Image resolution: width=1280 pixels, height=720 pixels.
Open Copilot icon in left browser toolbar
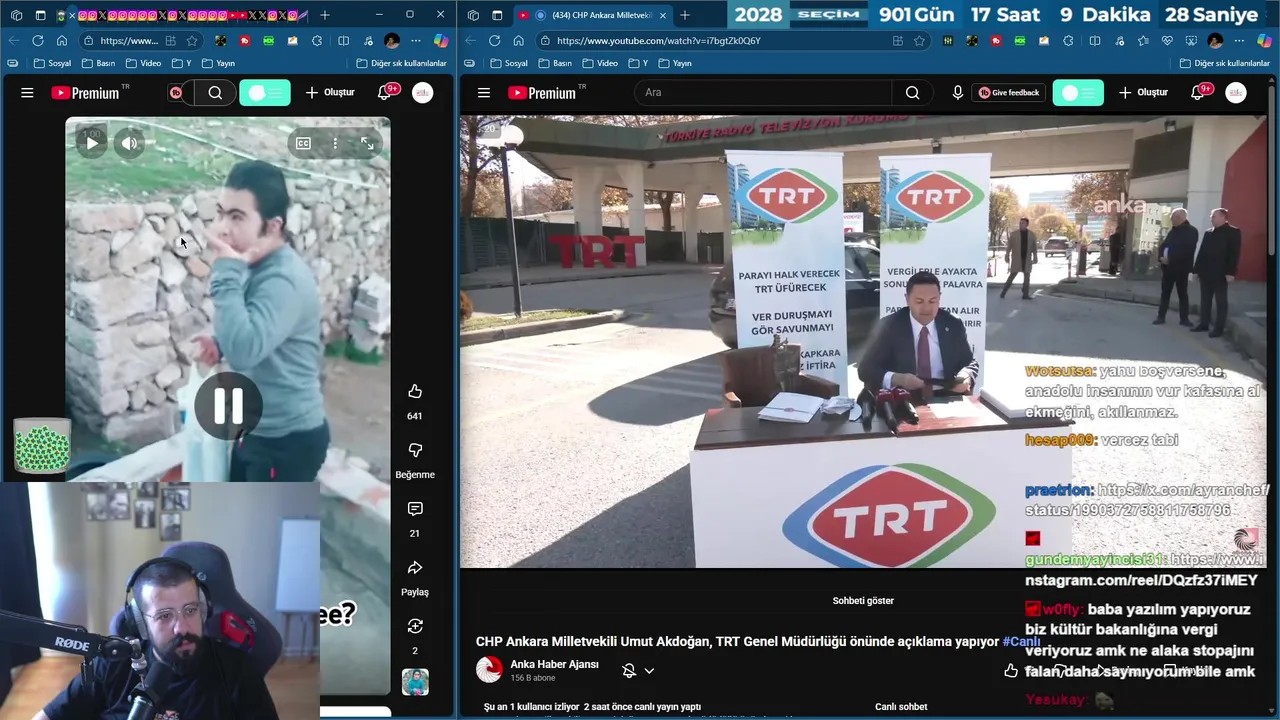[440, 41]
